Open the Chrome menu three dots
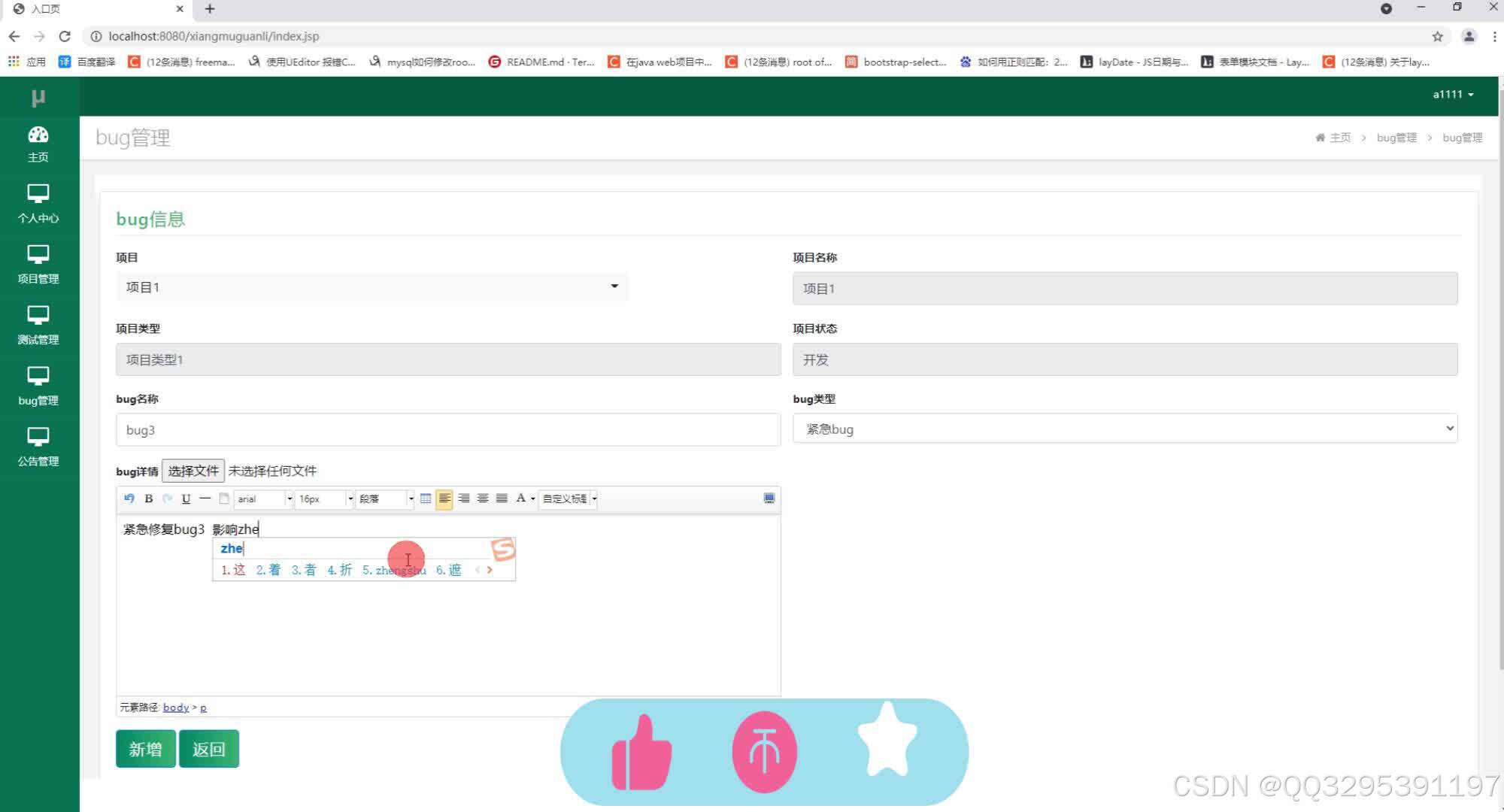The height and width of the screenshot is (812, 1504). pos(1494,36)
